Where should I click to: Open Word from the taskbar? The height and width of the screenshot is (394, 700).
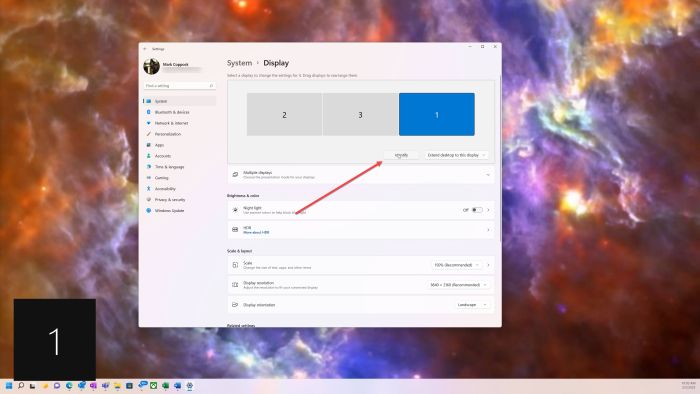coord(178,386)
